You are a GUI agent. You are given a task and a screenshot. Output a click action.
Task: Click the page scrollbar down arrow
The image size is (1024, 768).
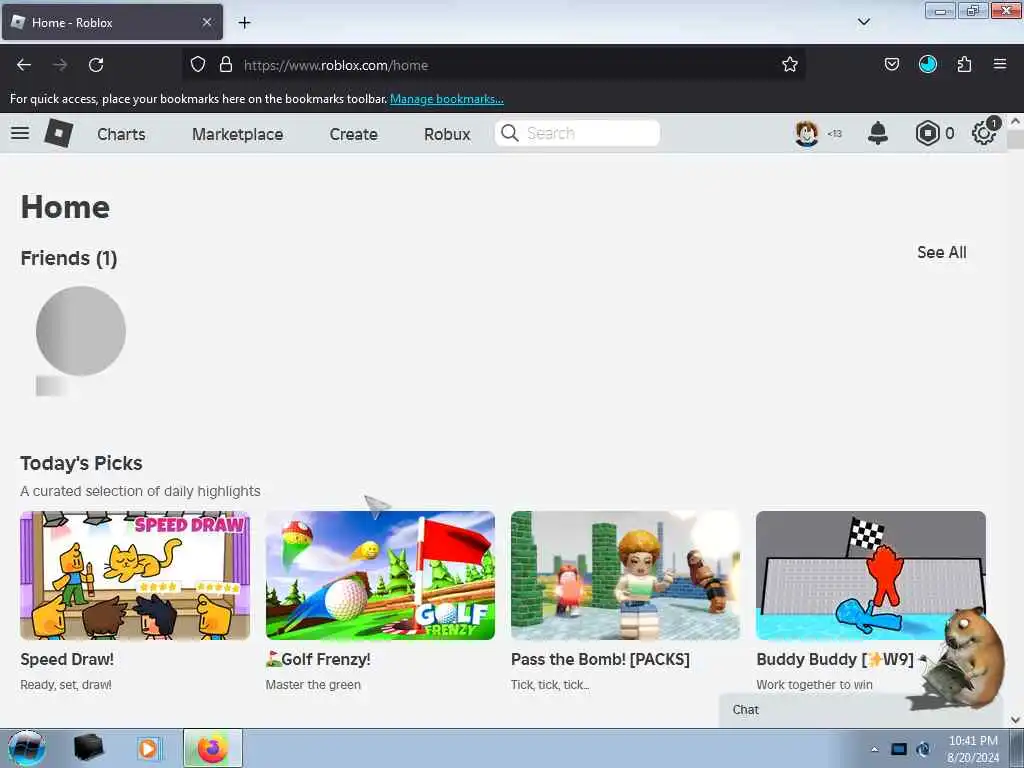pos(1015,720)
